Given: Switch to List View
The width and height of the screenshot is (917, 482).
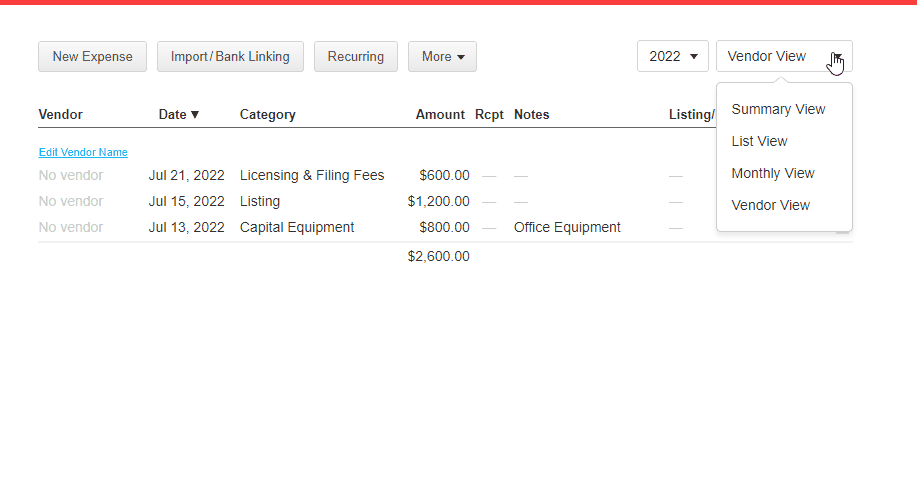Looking at the screenshot, I should pos(759,142).
